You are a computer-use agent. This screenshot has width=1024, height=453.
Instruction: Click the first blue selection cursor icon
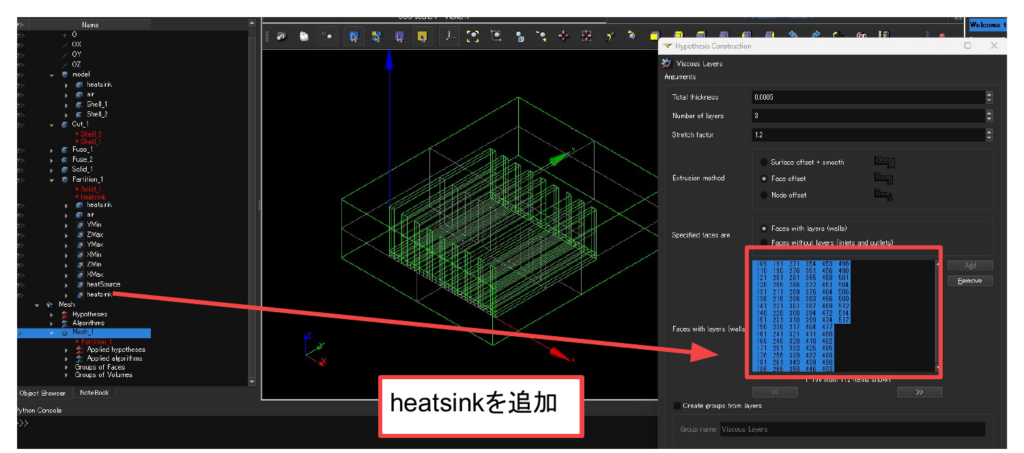click(354, 37)
